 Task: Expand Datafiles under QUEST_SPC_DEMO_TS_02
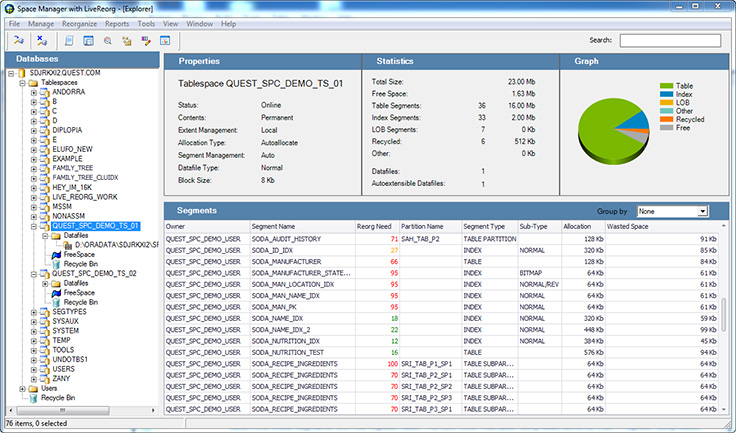pyautogui.click(x=45, y=284)
